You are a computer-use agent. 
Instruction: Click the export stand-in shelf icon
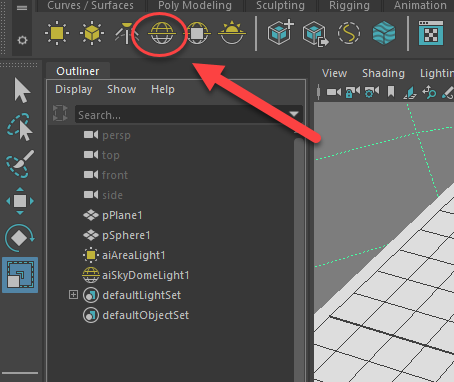[315, 33]
